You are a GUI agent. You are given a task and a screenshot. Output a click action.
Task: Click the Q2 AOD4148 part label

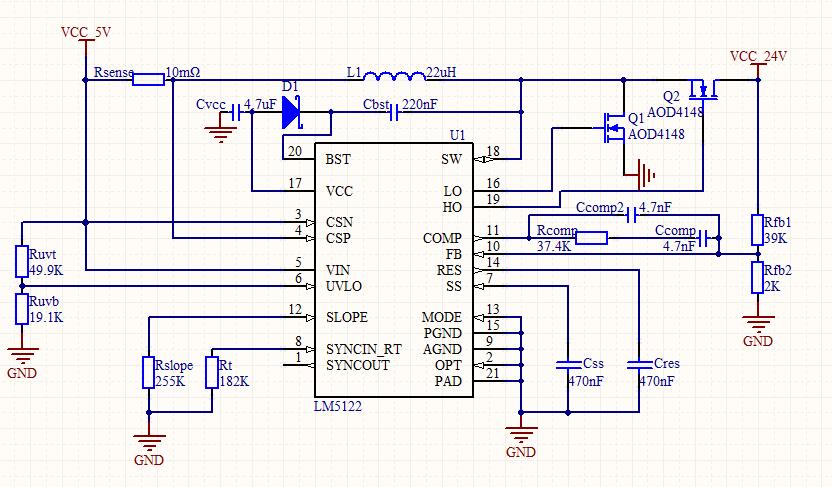(x=675, y=112)
